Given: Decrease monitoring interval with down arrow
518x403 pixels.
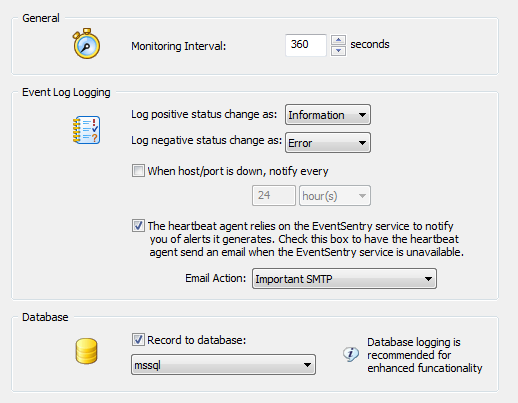Looking at the screenshot, I should click(338, 51).
